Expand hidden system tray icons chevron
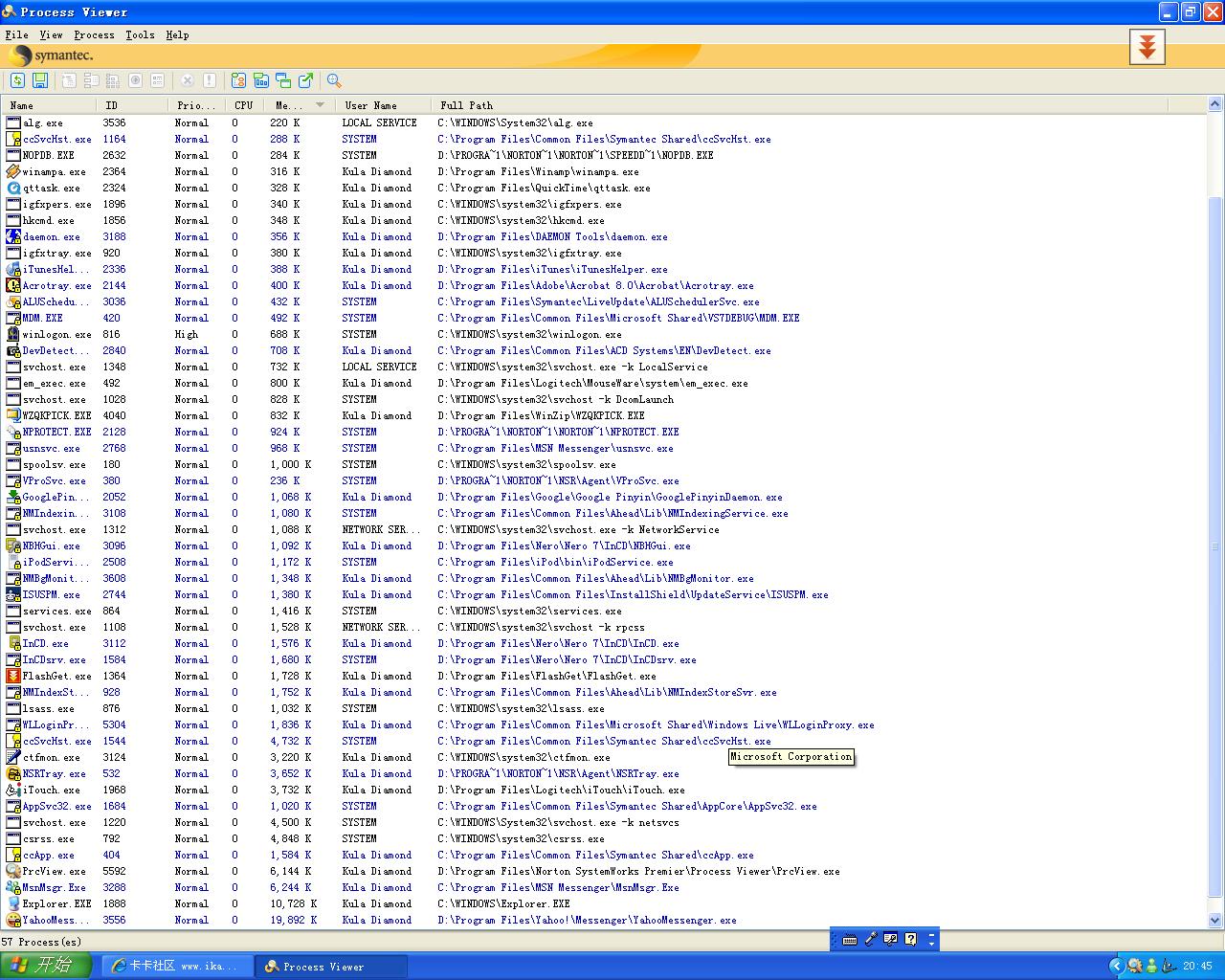Viewport: 1225px width, 980px height. 1116,966
